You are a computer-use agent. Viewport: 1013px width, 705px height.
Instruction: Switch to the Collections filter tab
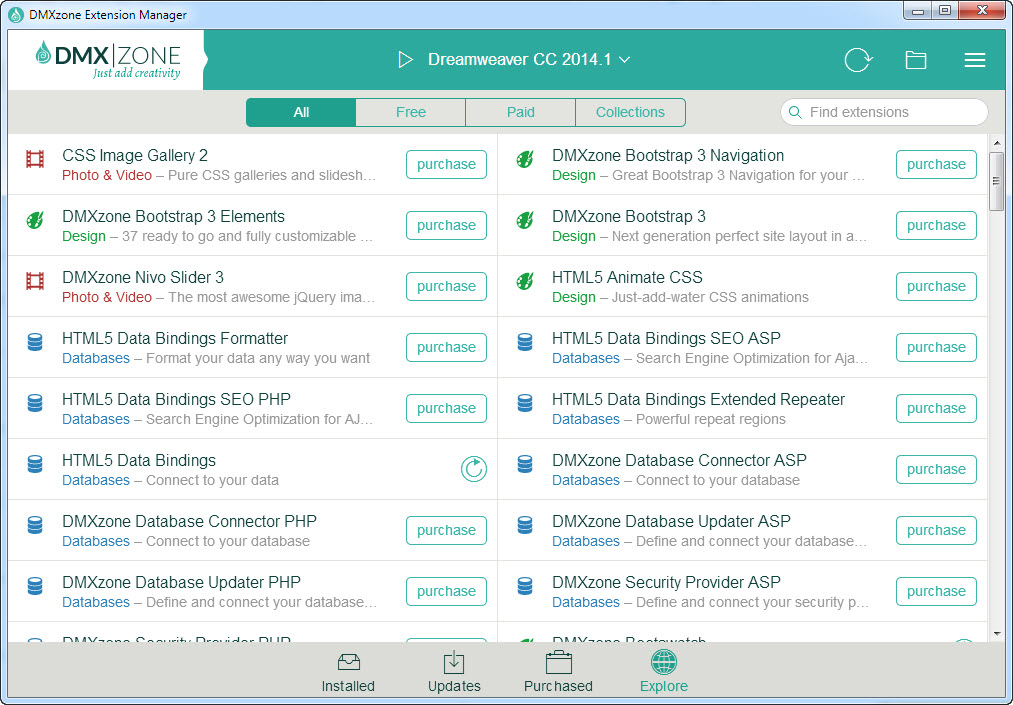pos(630,112)
